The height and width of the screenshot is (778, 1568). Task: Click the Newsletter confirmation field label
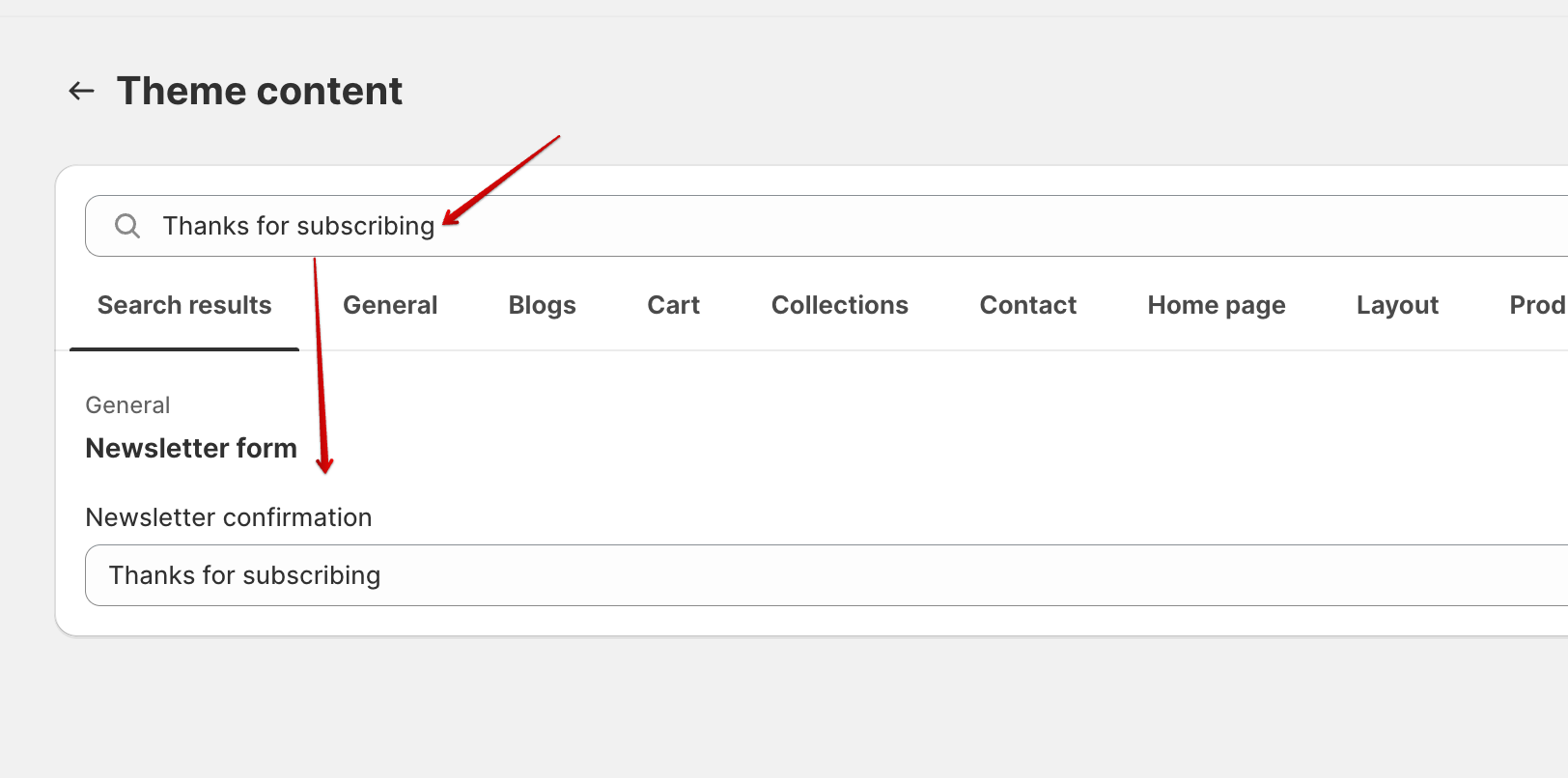229,517
